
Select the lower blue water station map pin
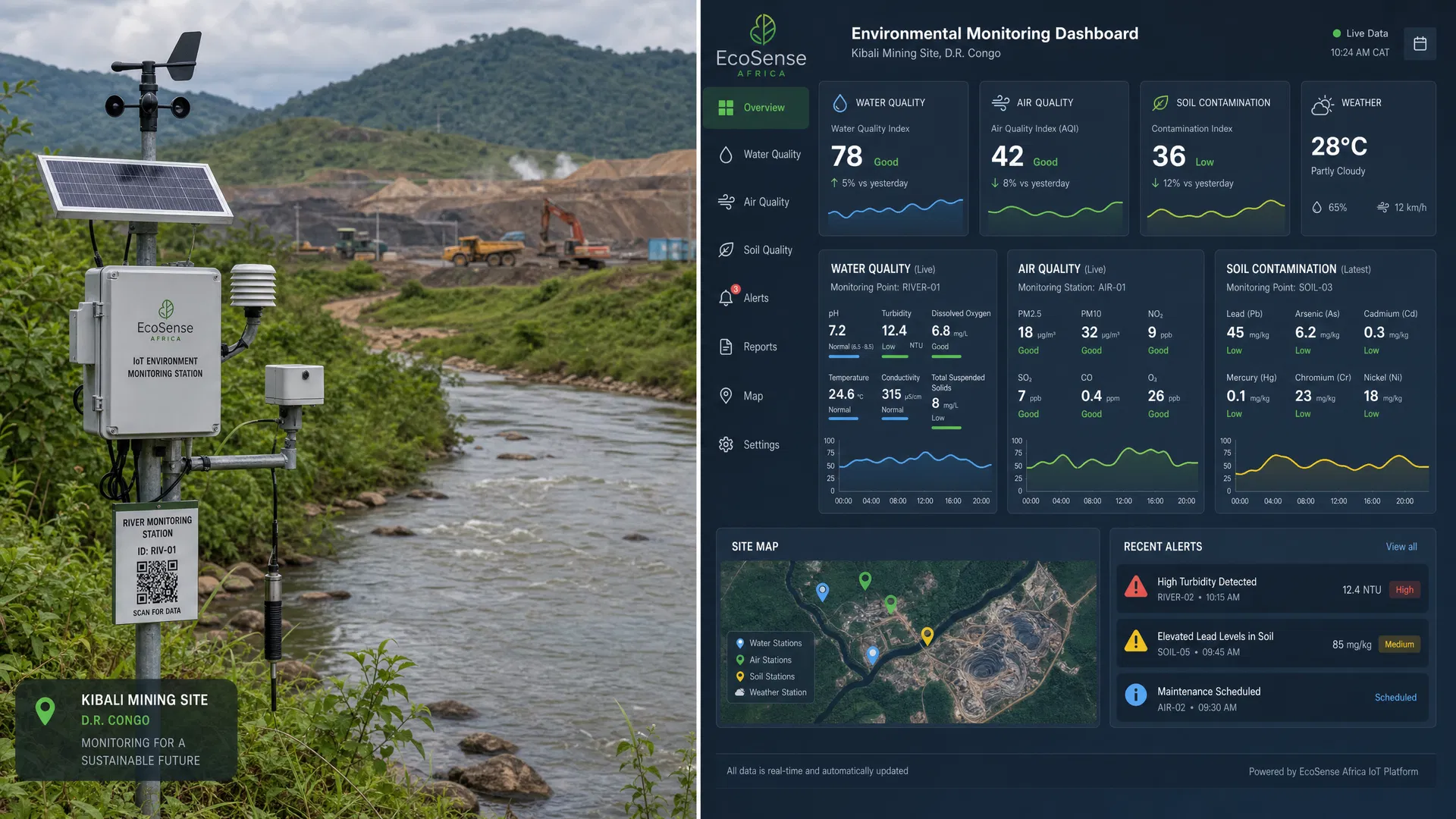click(x=872, y=655)
